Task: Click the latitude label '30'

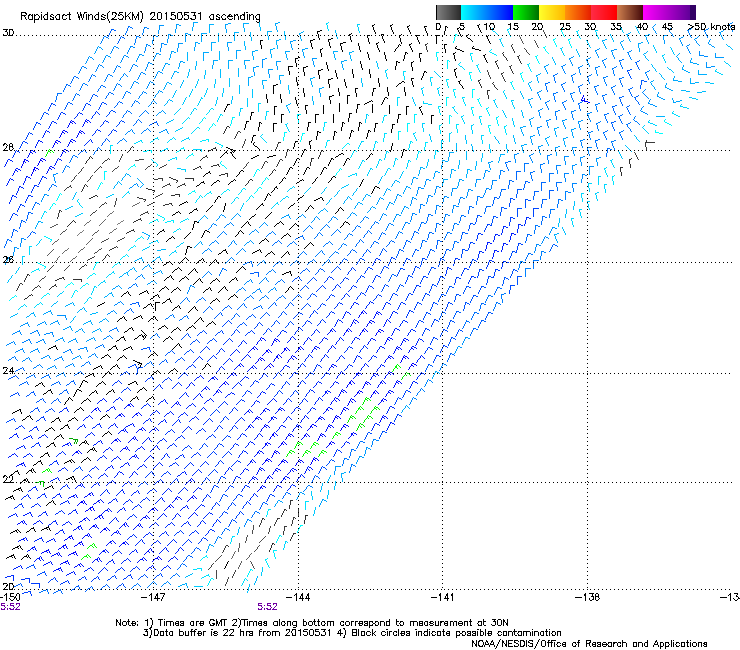Action: (x=8, y=33)
